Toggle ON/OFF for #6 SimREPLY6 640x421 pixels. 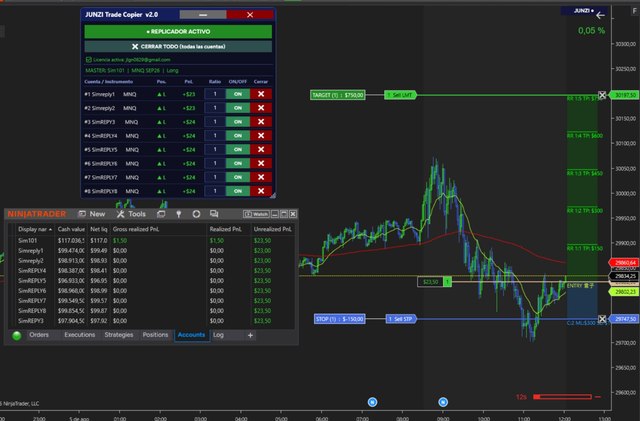pos(238,163)
